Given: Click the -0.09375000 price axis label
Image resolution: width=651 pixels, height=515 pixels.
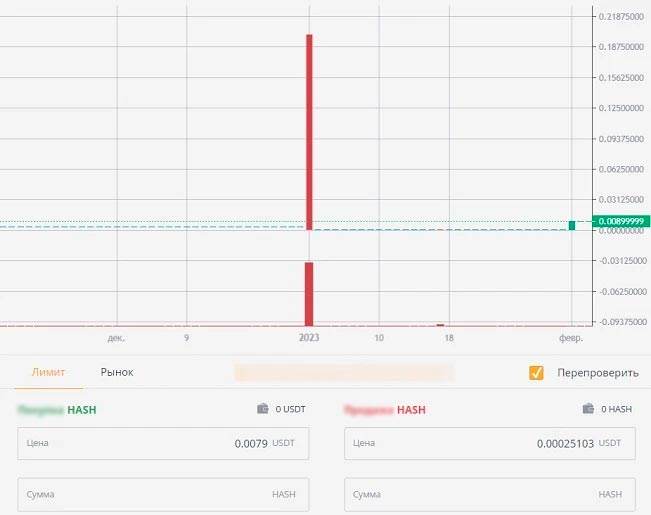Looking at the screenshot, I should [x=623, y=322].
